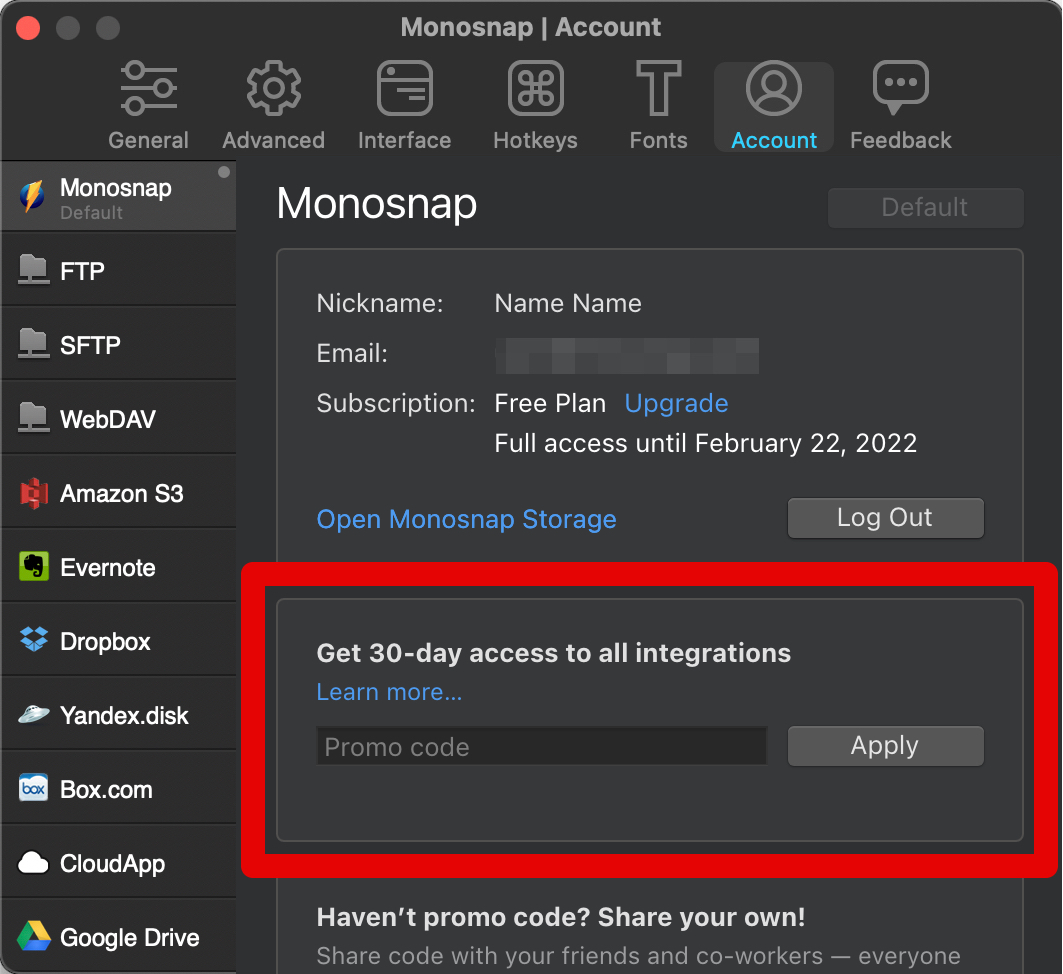Click the Amazon S3 red cube icon
The height and width of the screenshot is (974, 1063).
(x=33, y=493)
